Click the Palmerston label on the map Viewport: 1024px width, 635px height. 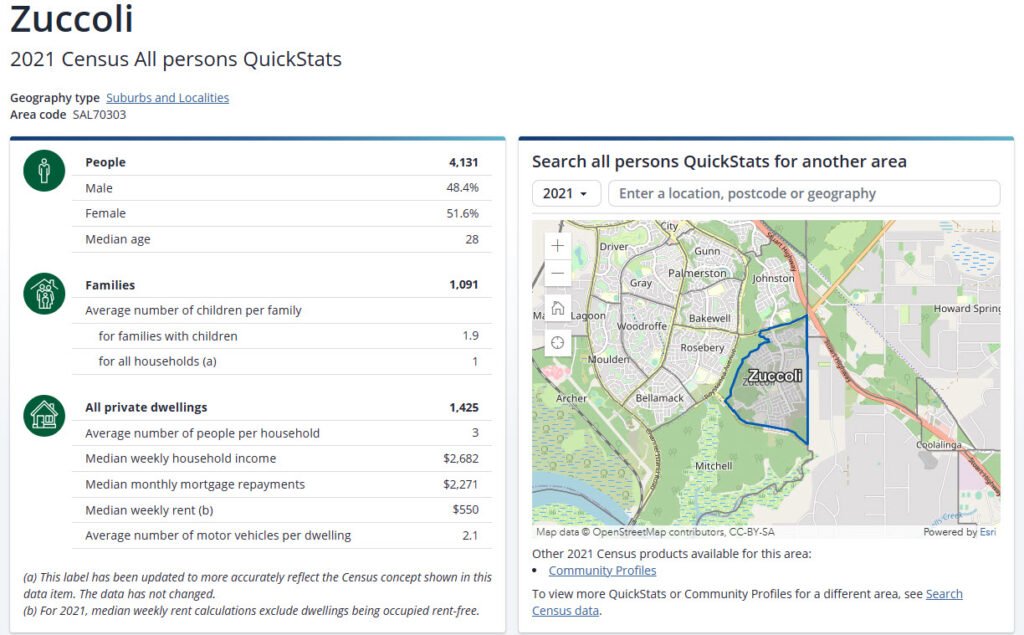(697, 273)
